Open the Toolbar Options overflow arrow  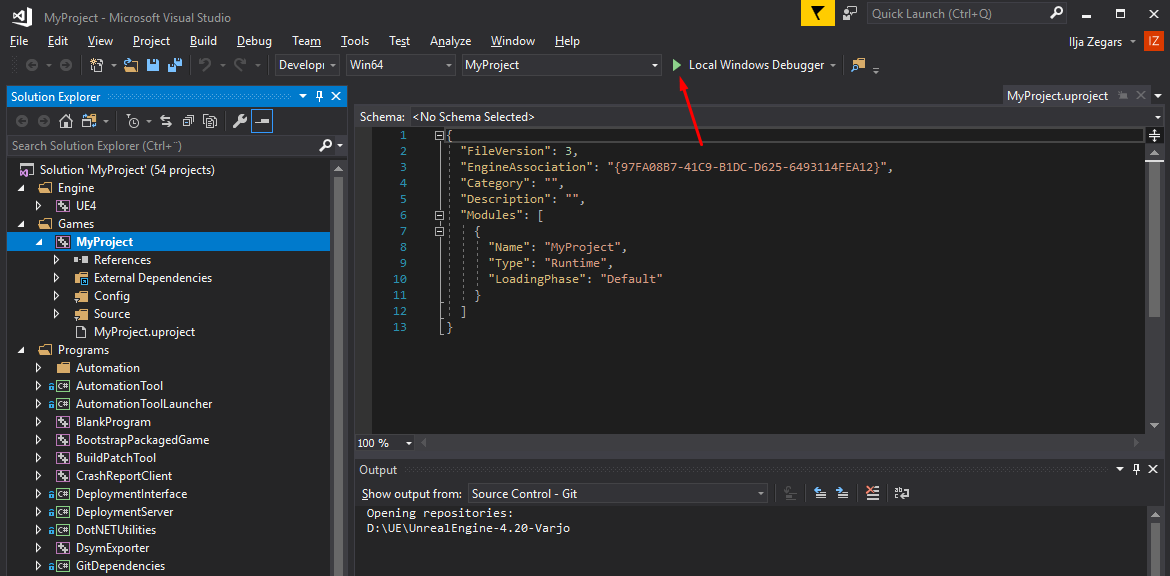click(x=876, y=70)
